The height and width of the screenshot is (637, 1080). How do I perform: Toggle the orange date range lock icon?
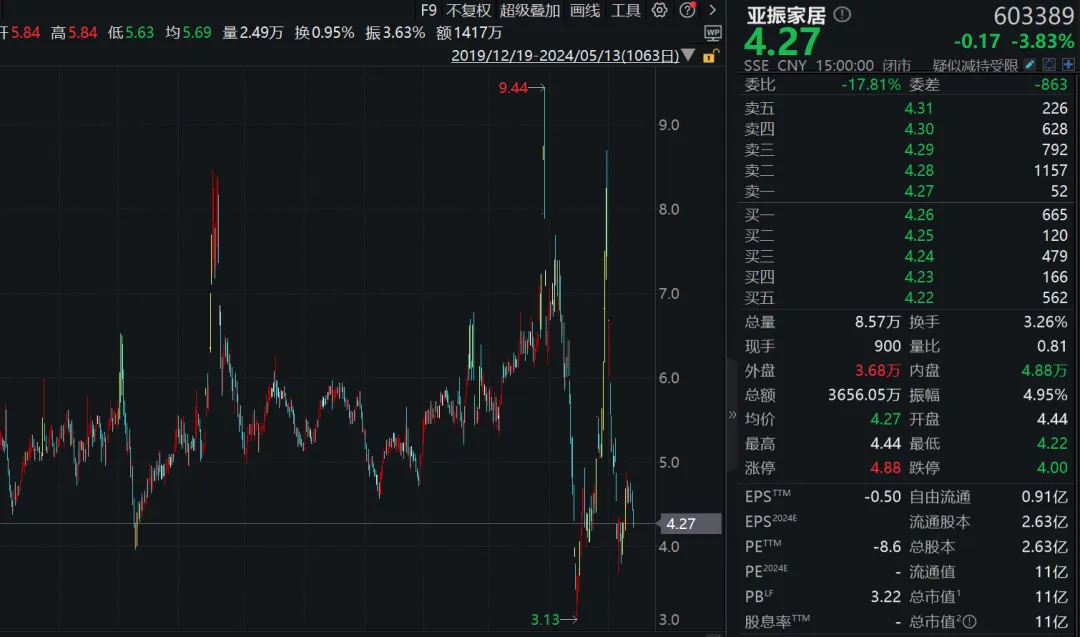[x=710, y=56]
